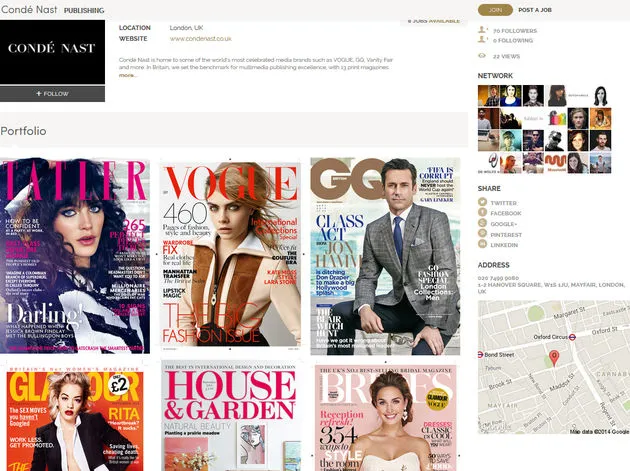The height and width of the screenshot is (471, 630).
Task: Click the London, UK location text
Action: click(186, 28)
